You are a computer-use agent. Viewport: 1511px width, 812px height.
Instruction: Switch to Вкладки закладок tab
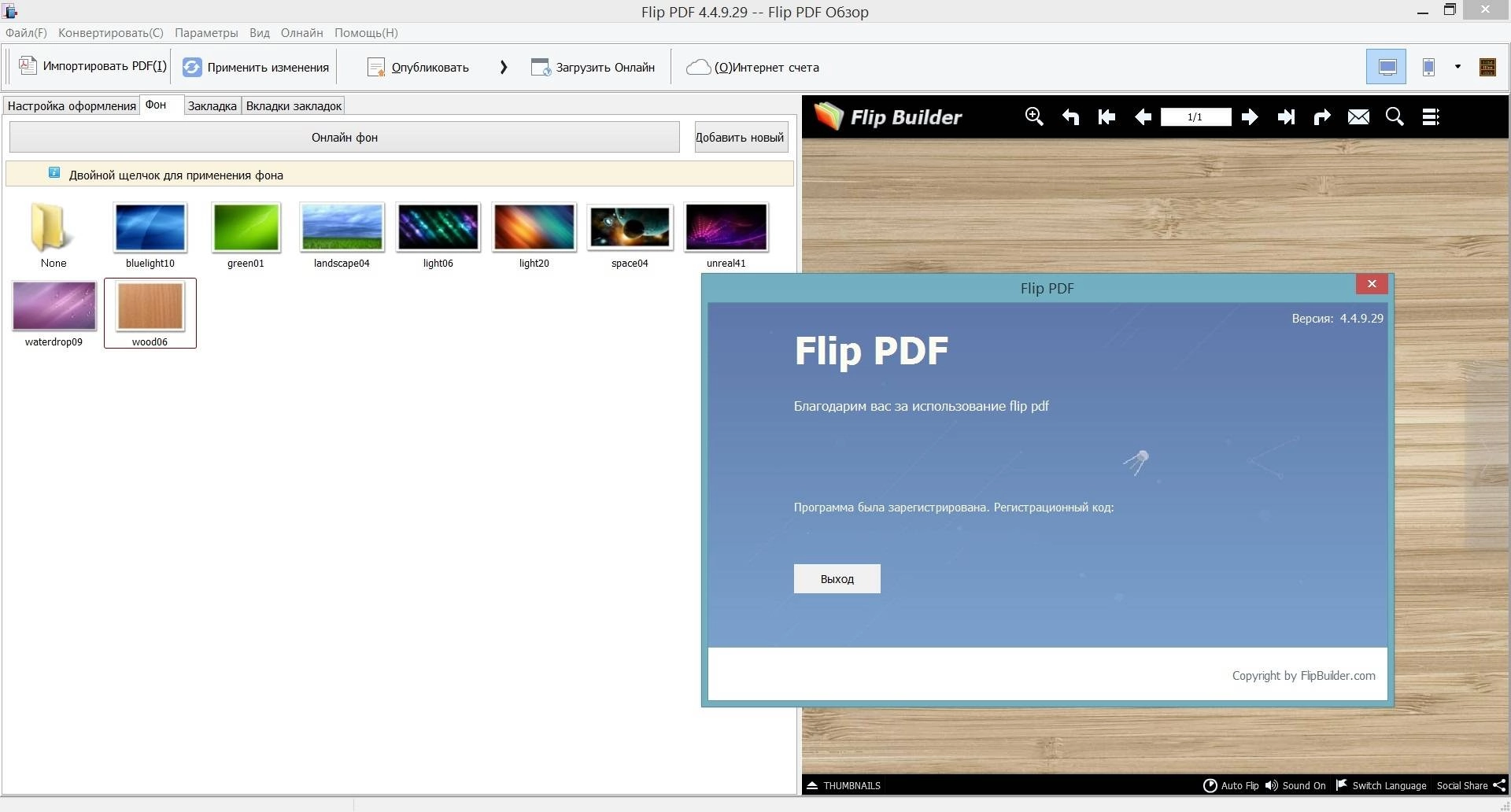tap(294, 105)
